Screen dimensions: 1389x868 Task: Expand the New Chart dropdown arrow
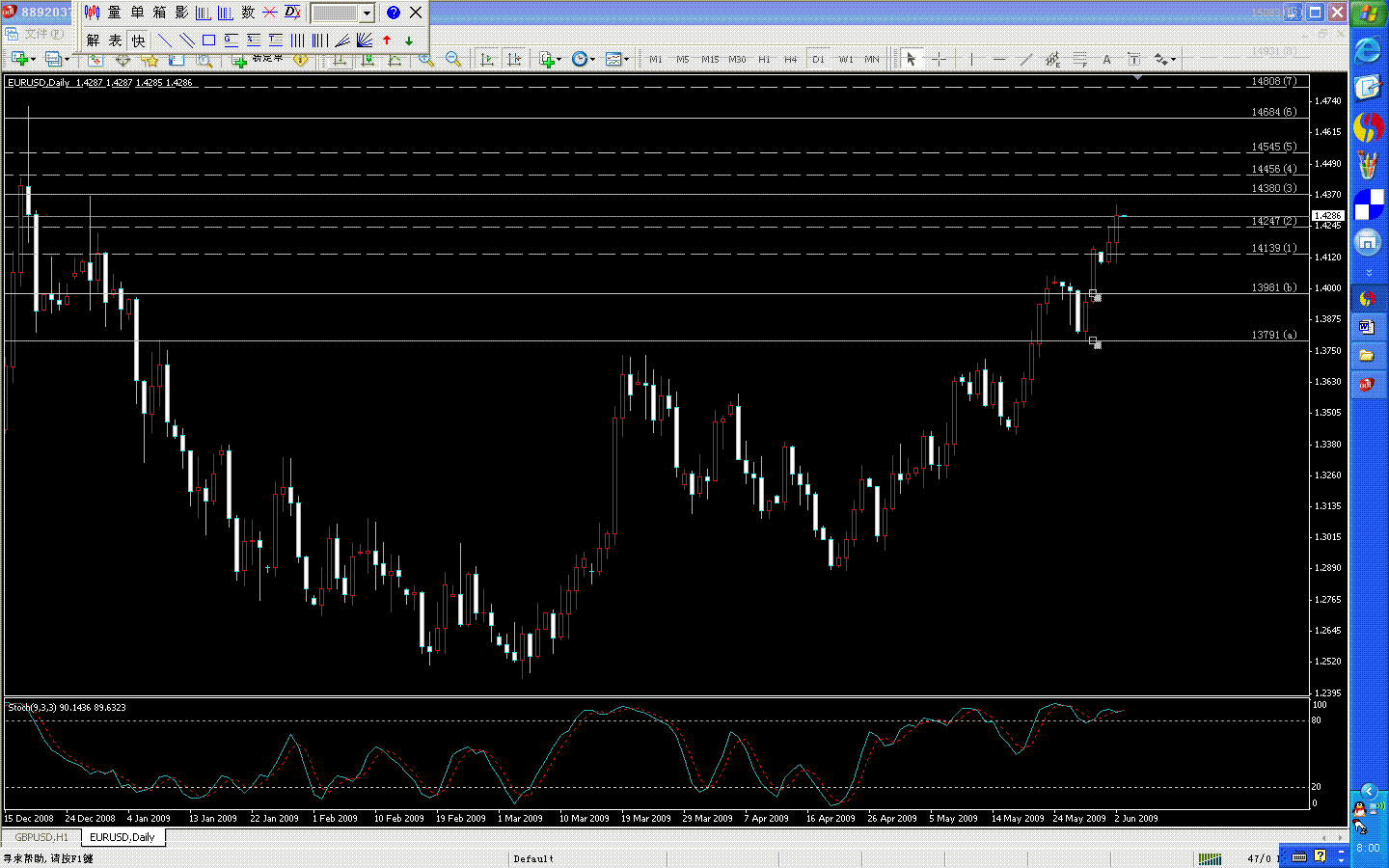(x=34, y=60)
